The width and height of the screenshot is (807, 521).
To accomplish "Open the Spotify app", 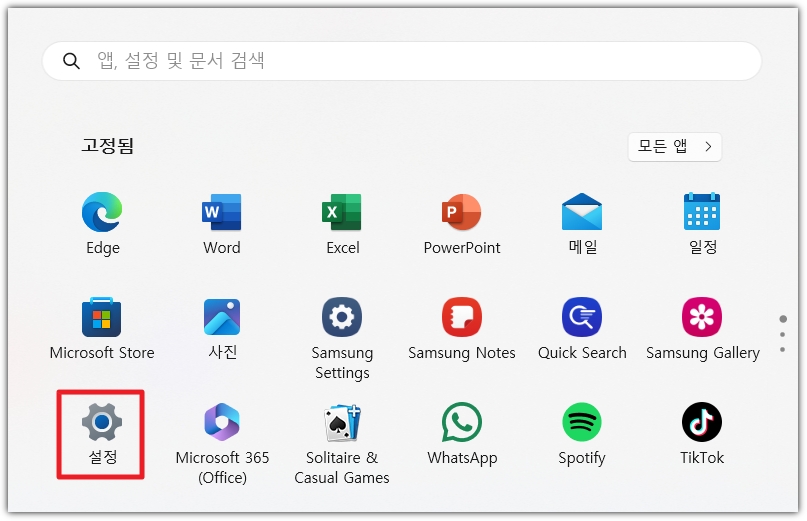I will [582, 422].
